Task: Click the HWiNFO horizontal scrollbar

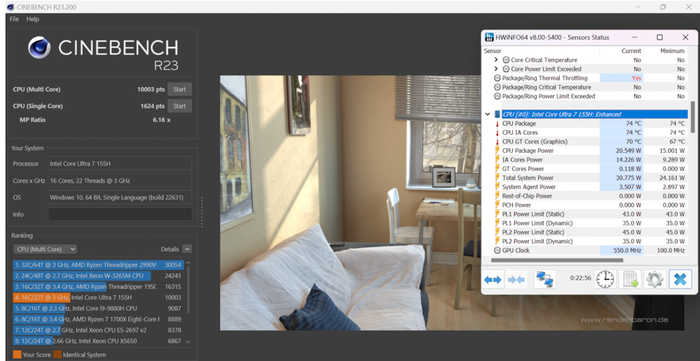Action: tap(557, 260)
